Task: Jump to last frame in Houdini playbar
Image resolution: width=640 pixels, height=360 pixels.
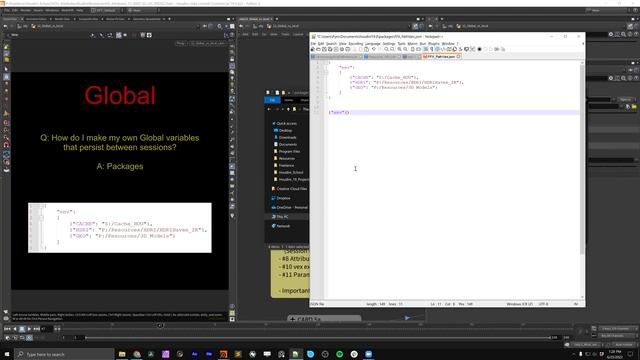Action: click(x=36, y=329)
